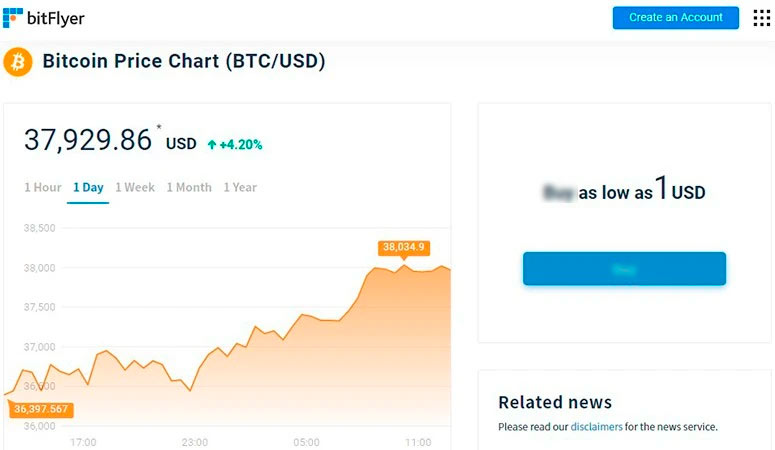
Task: Click the Bitcoin Price Chart (BTC/USD) heading
Action: coord(183,62)
